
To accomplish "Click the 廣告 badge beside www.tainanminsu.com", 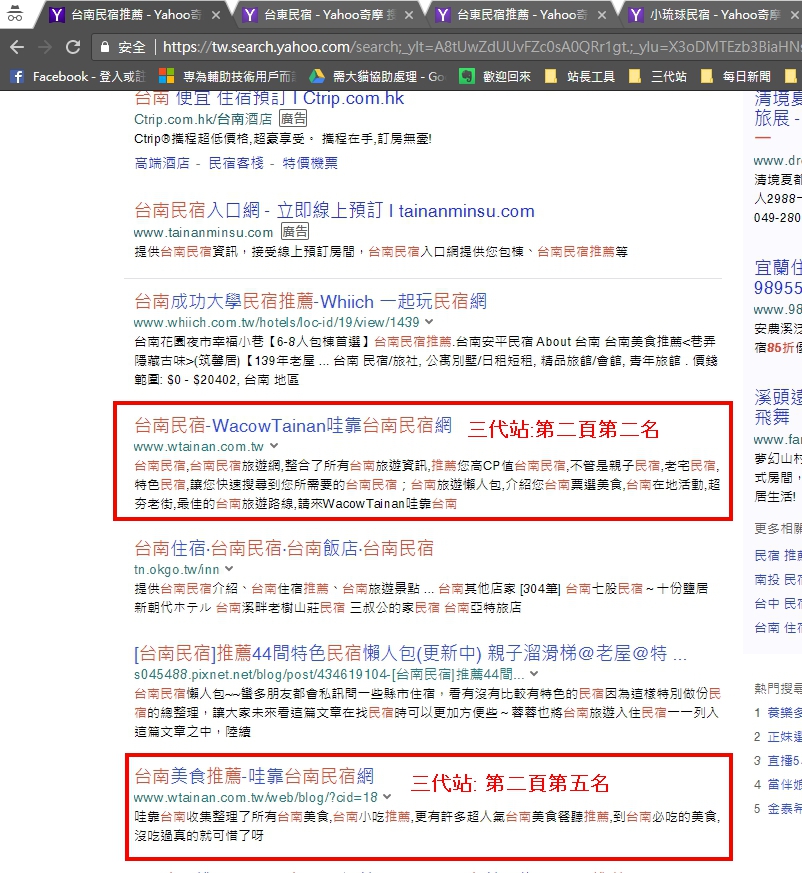I will tap(295, 232).
